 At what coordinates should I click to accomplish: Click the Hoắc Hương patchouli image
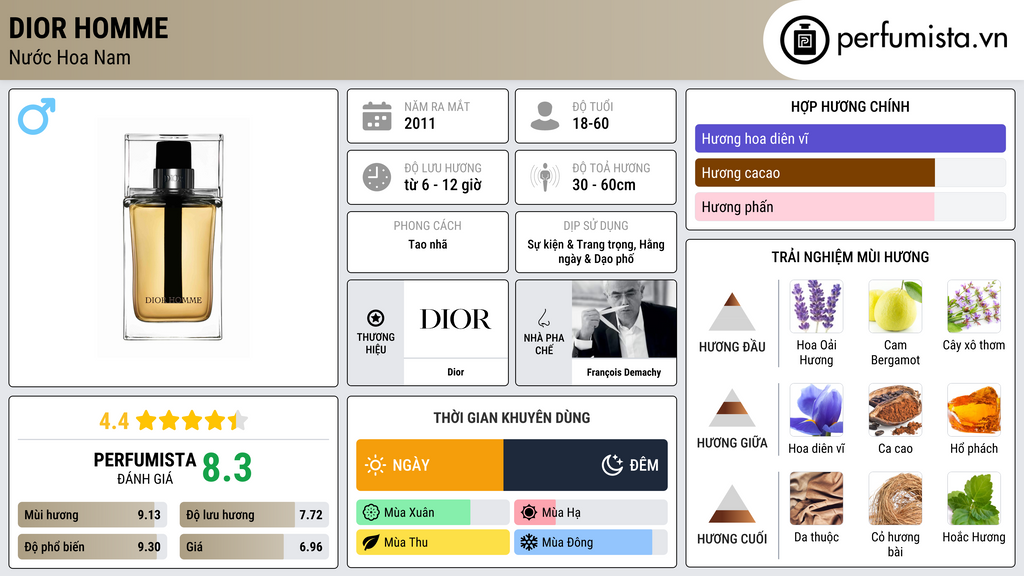[974, 498]
